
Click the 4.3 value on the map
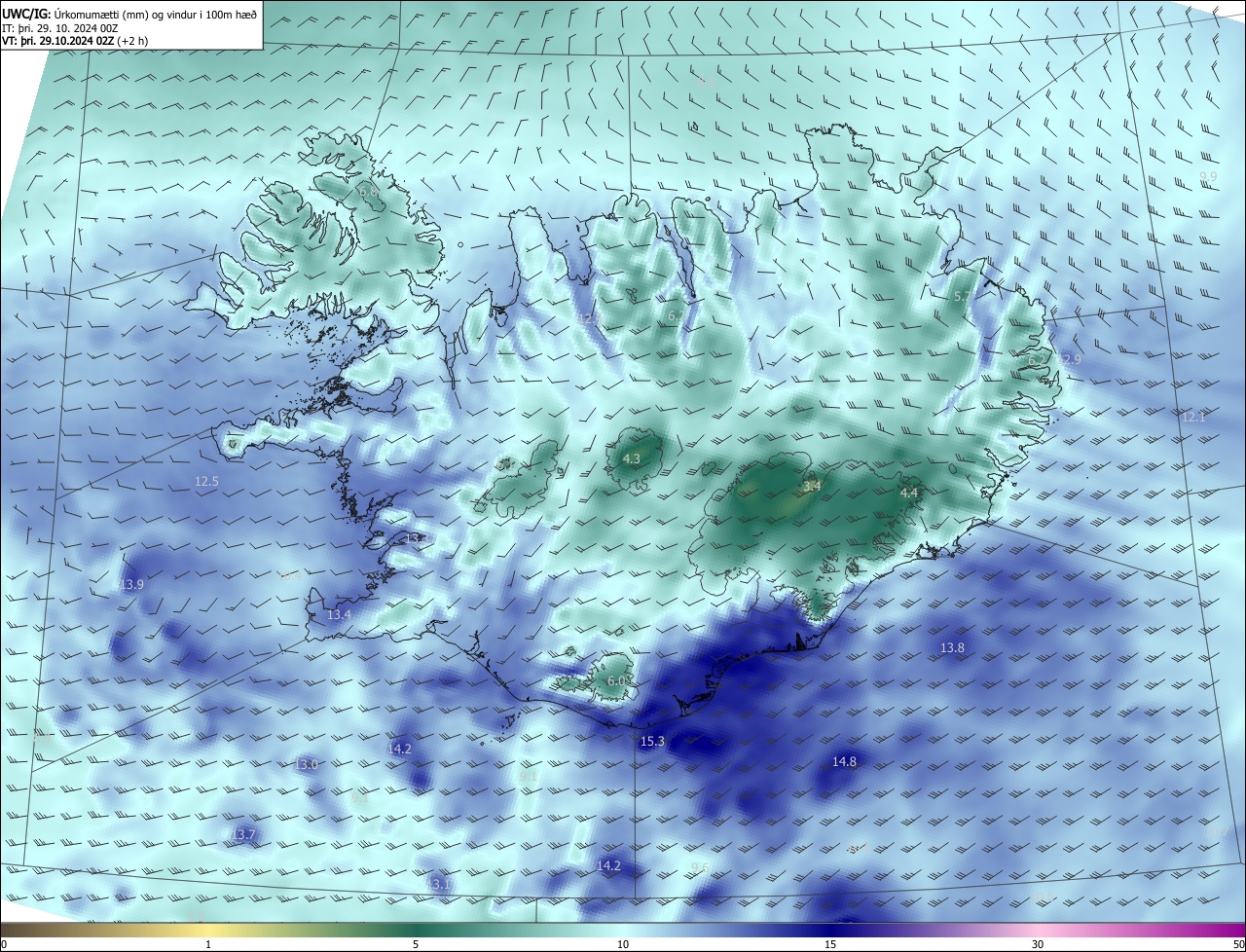coord(632,458)
